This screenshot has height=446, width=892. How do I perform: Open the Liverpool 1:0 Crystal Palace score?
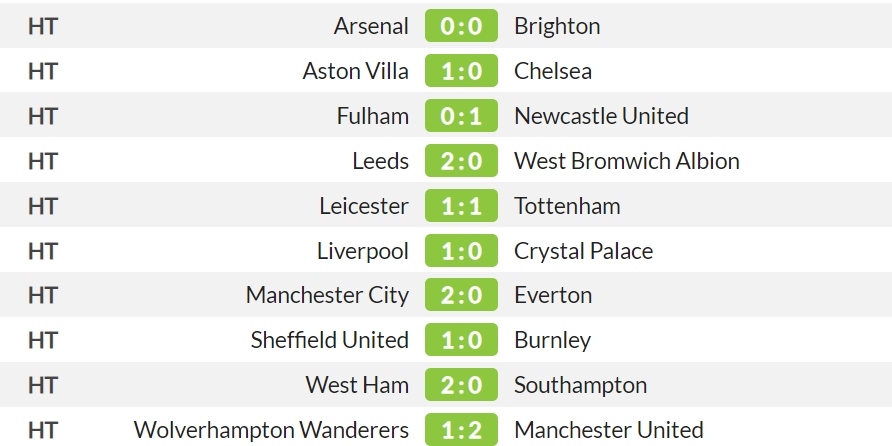(461, 250)
